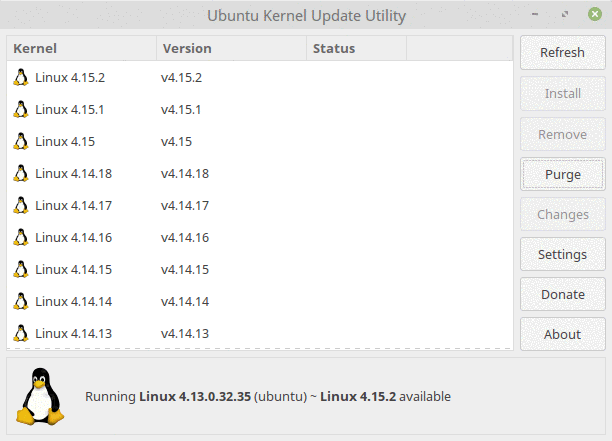The image size is (612, 441).
Task: Click the penguin icon beside Linux 4.14.16
Action: click(x=21, y=237)
